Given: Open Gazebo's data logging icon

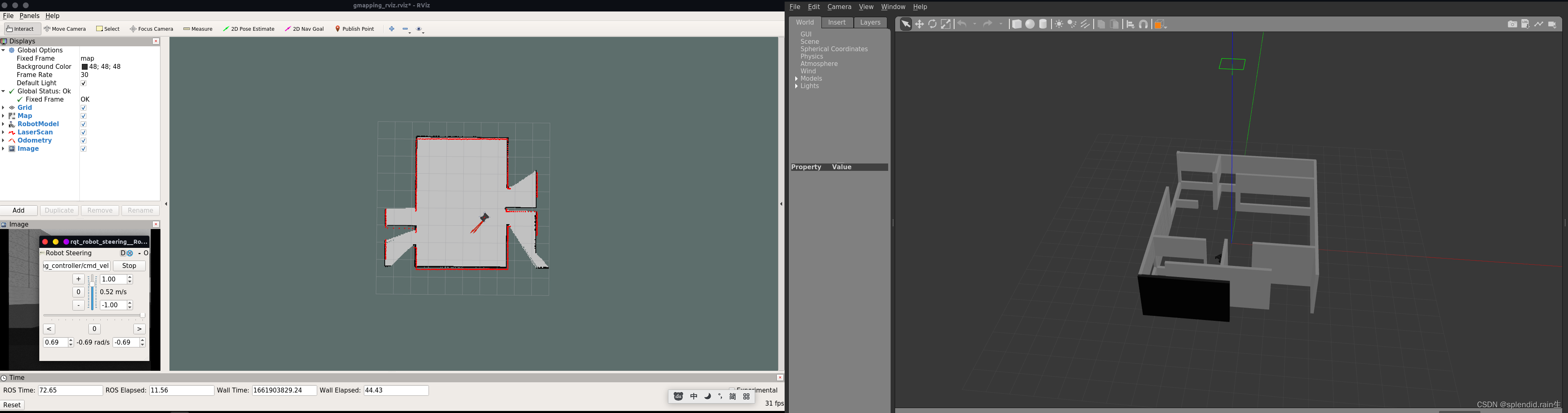Looking at the screenshot, I should (1525, 24).
